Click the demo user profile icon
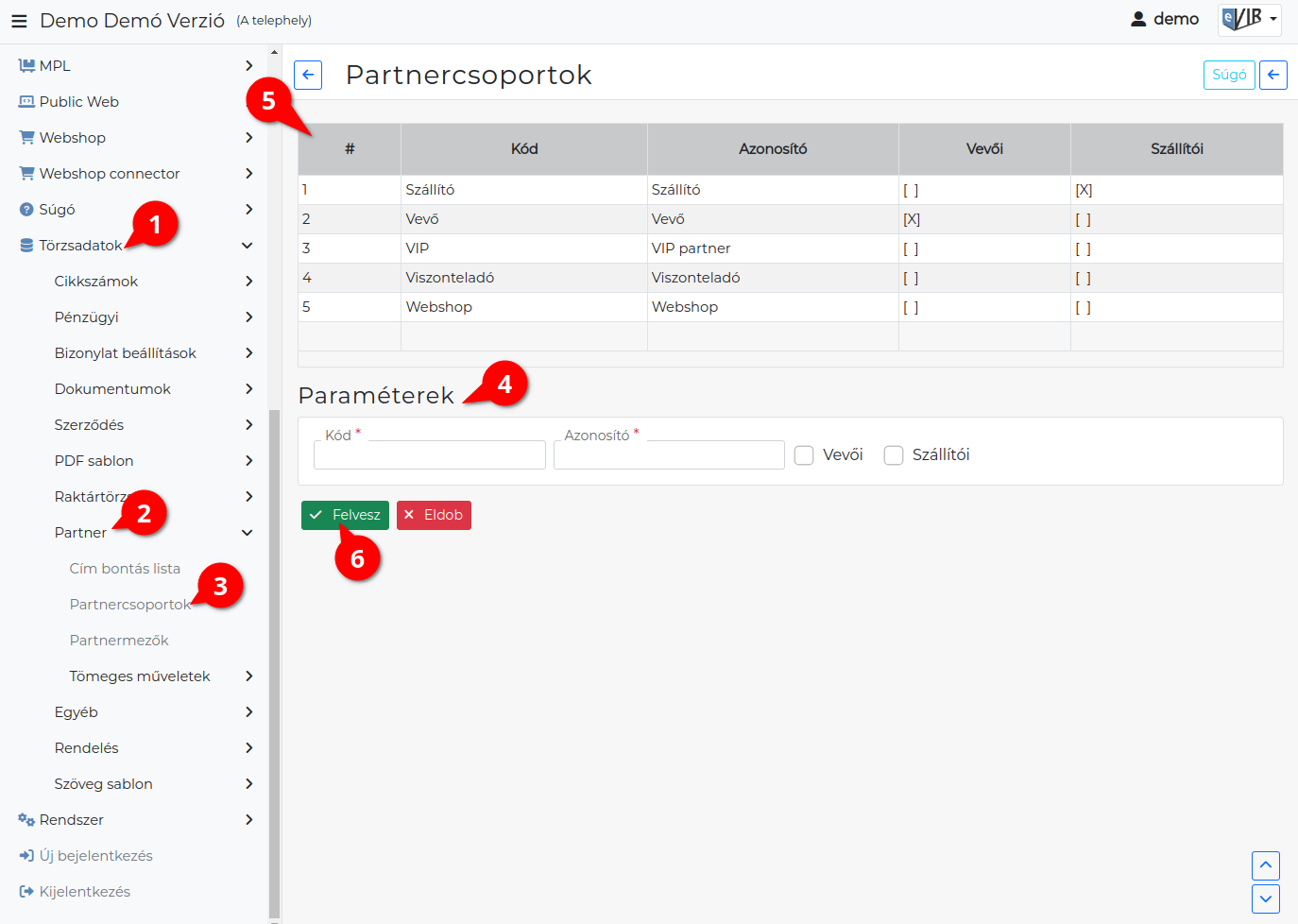Viewport: 1298px width, 924px height. click(x=1138, y=19)
